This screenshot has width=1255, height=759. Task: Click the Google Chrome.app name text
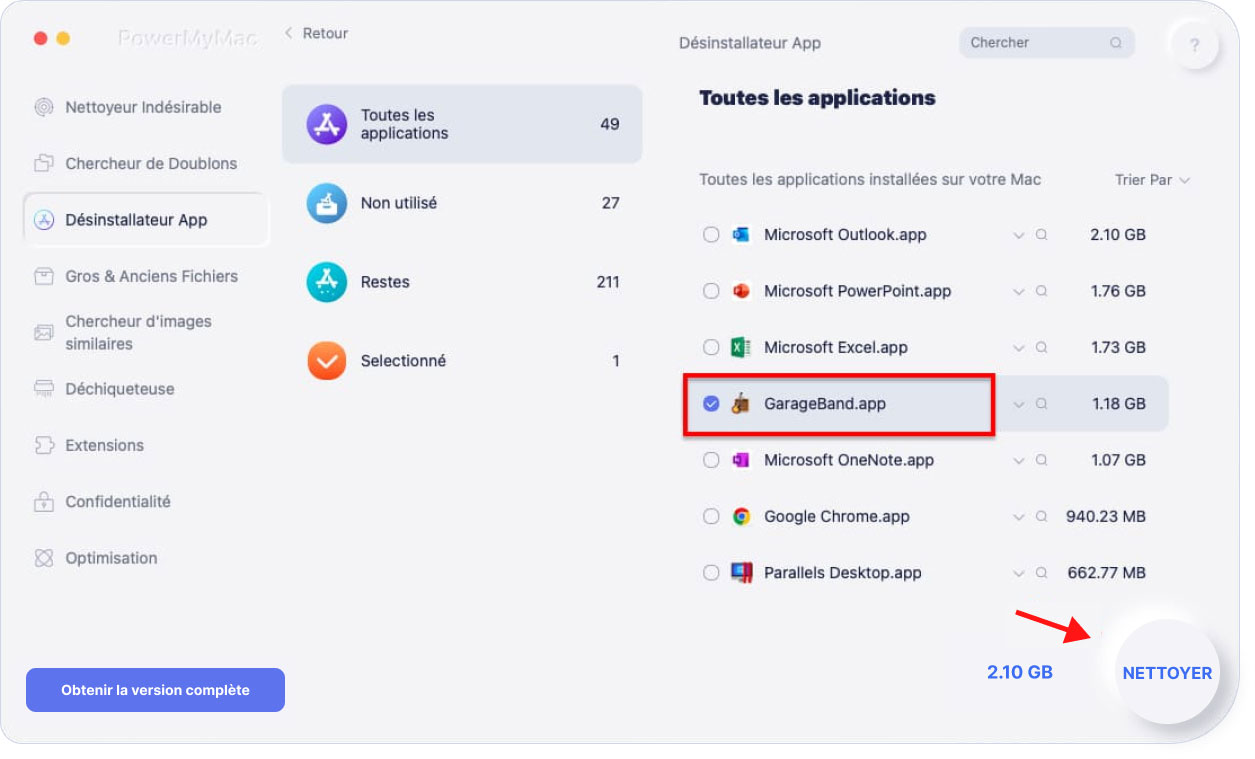click(x=837, y=517)
